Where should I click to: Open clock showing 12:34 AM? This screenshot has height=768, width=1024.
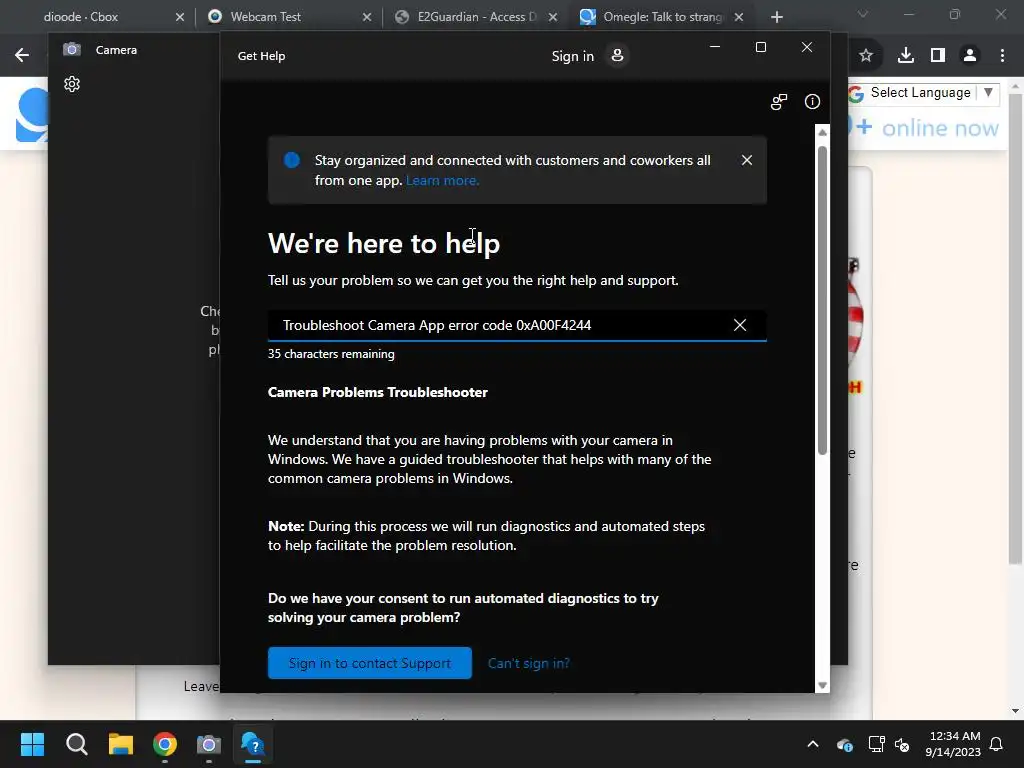coord(953,744)
